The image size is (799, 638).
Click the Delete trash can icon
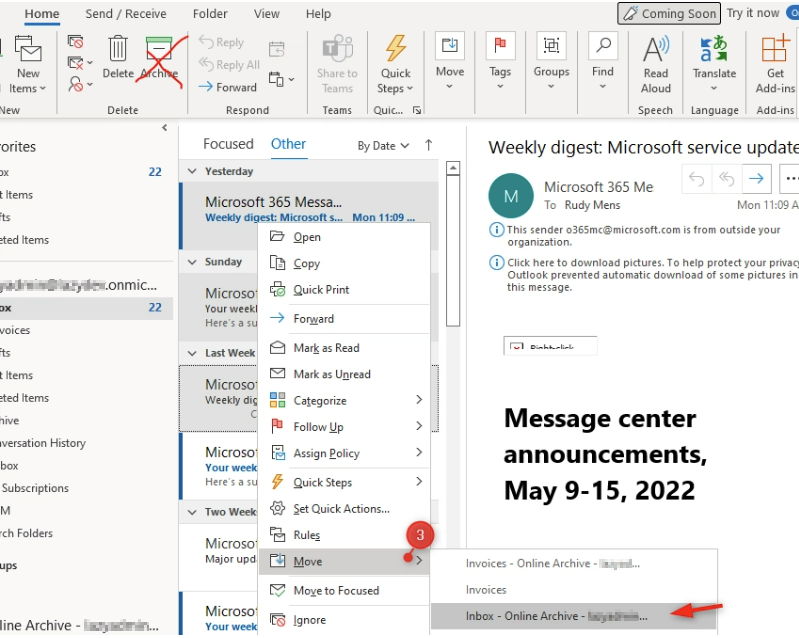point(118,49)
